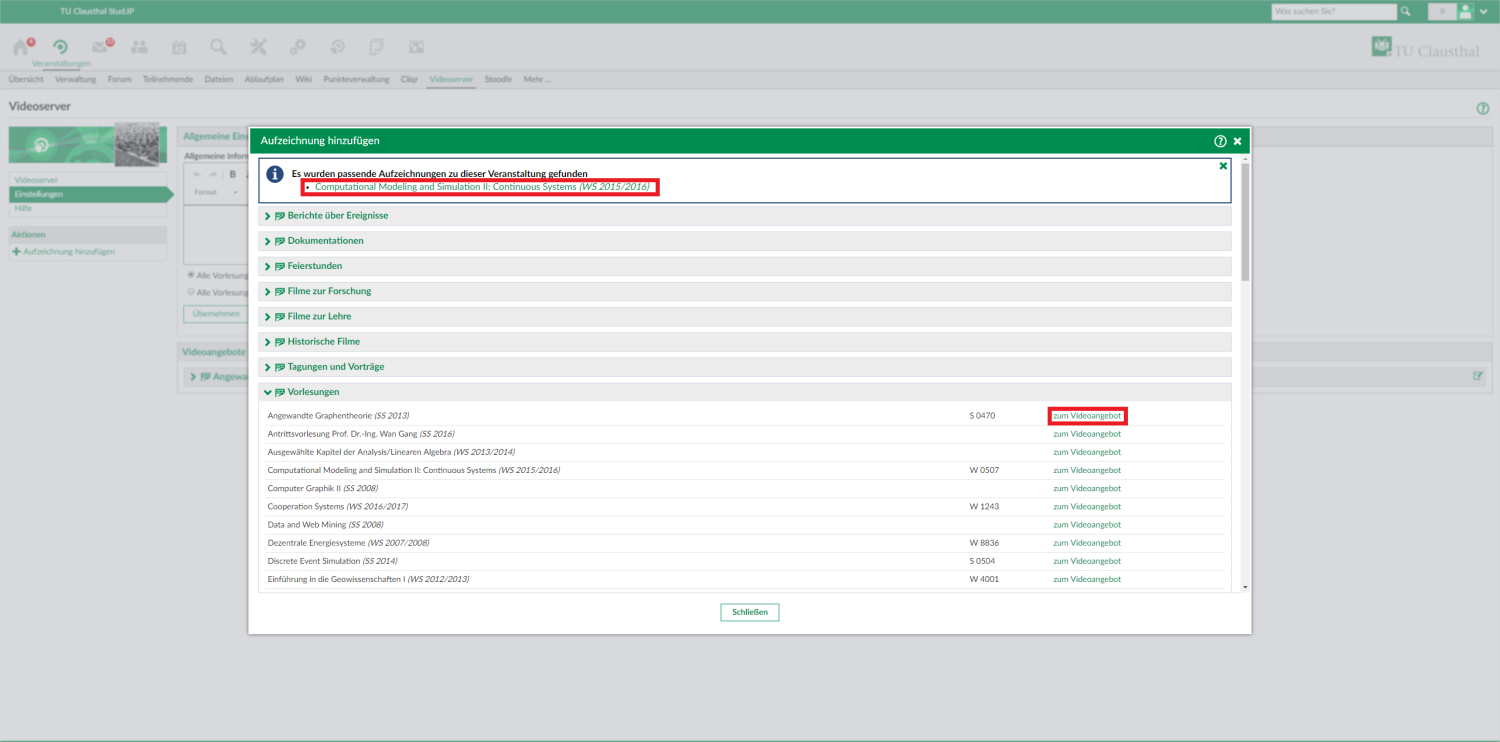Dismiss the info message with the green X
Screen dimensions: 1500x742
click(x=1223, y=166)
